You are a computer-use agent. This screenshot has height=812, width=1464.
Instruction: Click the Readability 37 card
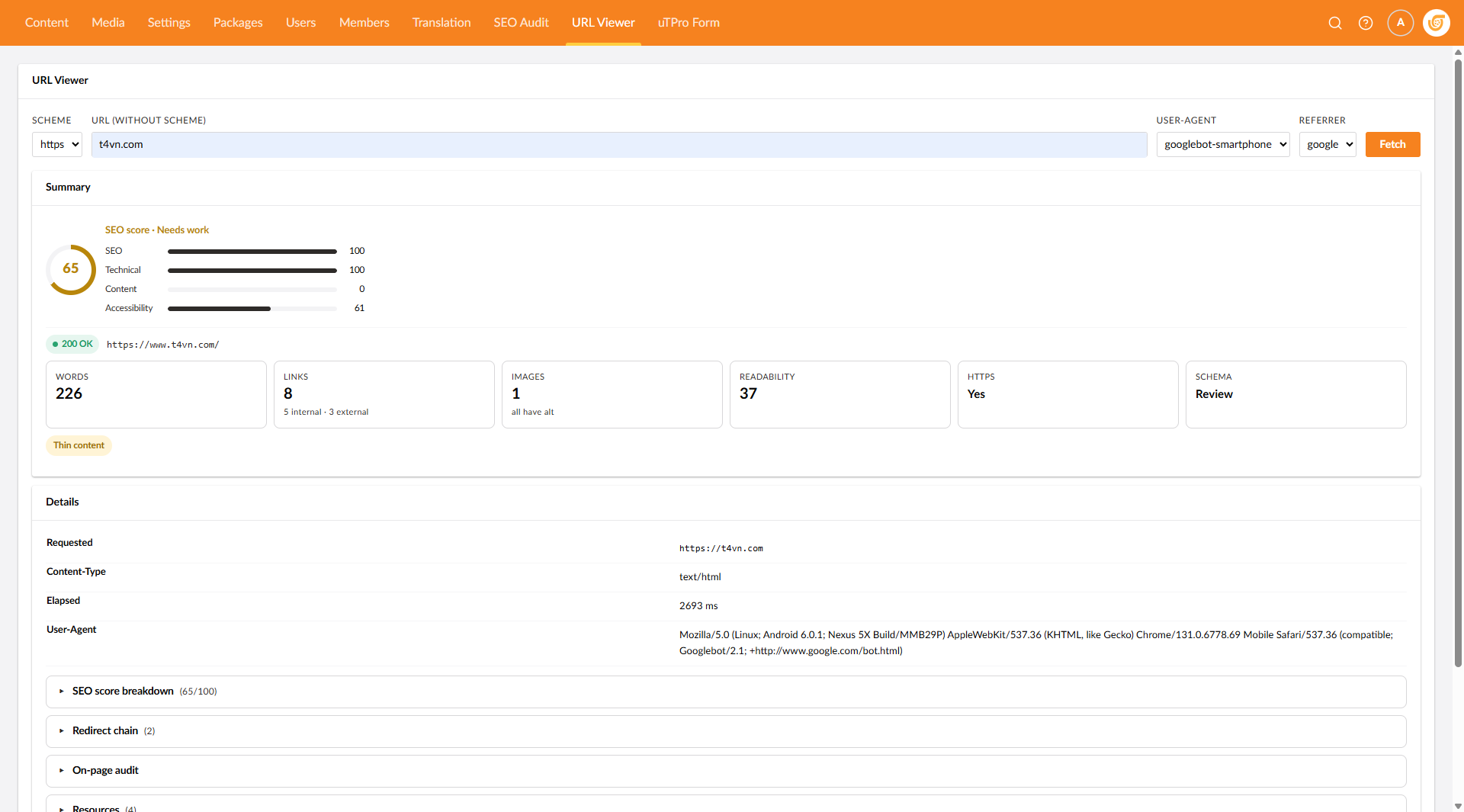840,394
